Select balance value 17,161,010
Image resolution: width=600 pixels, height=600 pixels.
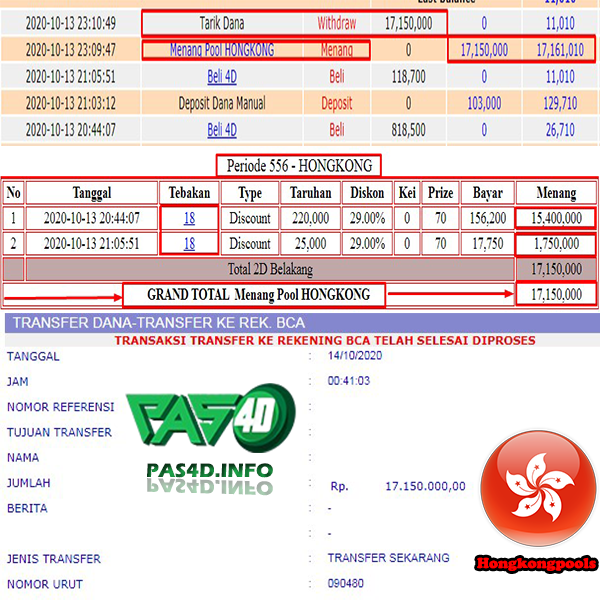pyautogui.click(x=560, y=50)
